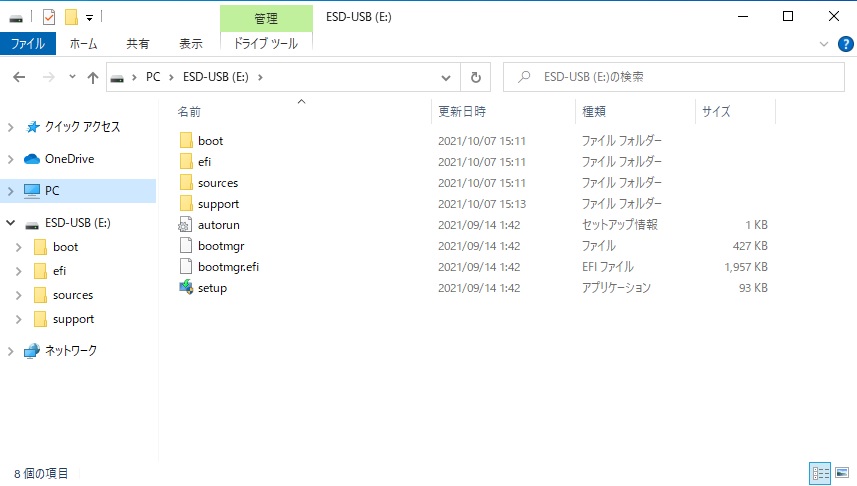Viewport: 857px width, 486px height.
Task: Select ESD-USB (E:) in the navigation pane
Action: click(78, 222)
